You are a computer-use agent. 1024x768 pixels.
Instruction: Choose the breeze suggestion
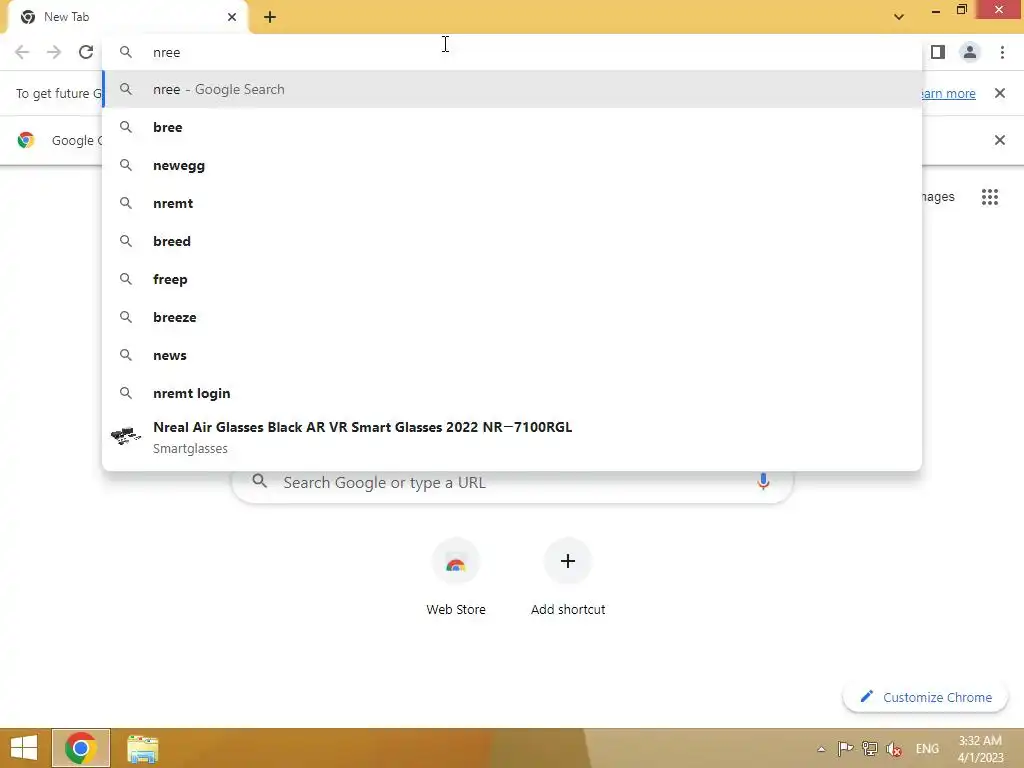(512, 317)
